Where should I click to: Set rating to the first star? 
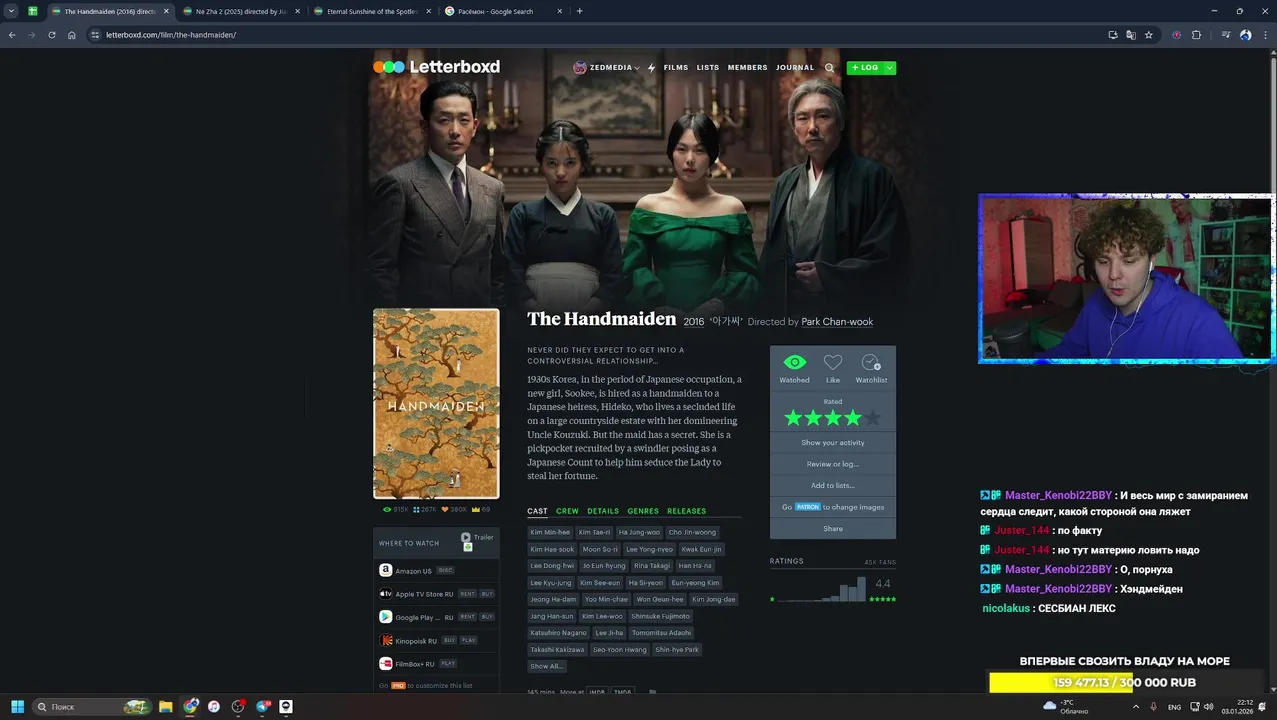(793, 418)
